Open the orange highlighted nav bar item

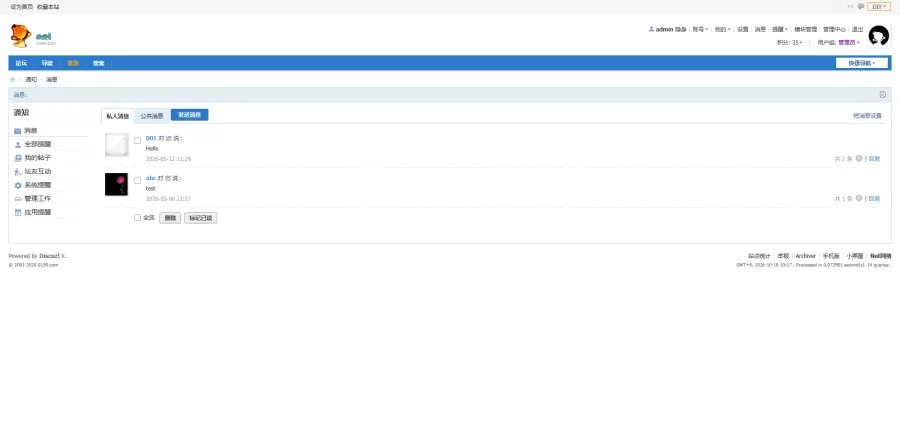point(73,63)
